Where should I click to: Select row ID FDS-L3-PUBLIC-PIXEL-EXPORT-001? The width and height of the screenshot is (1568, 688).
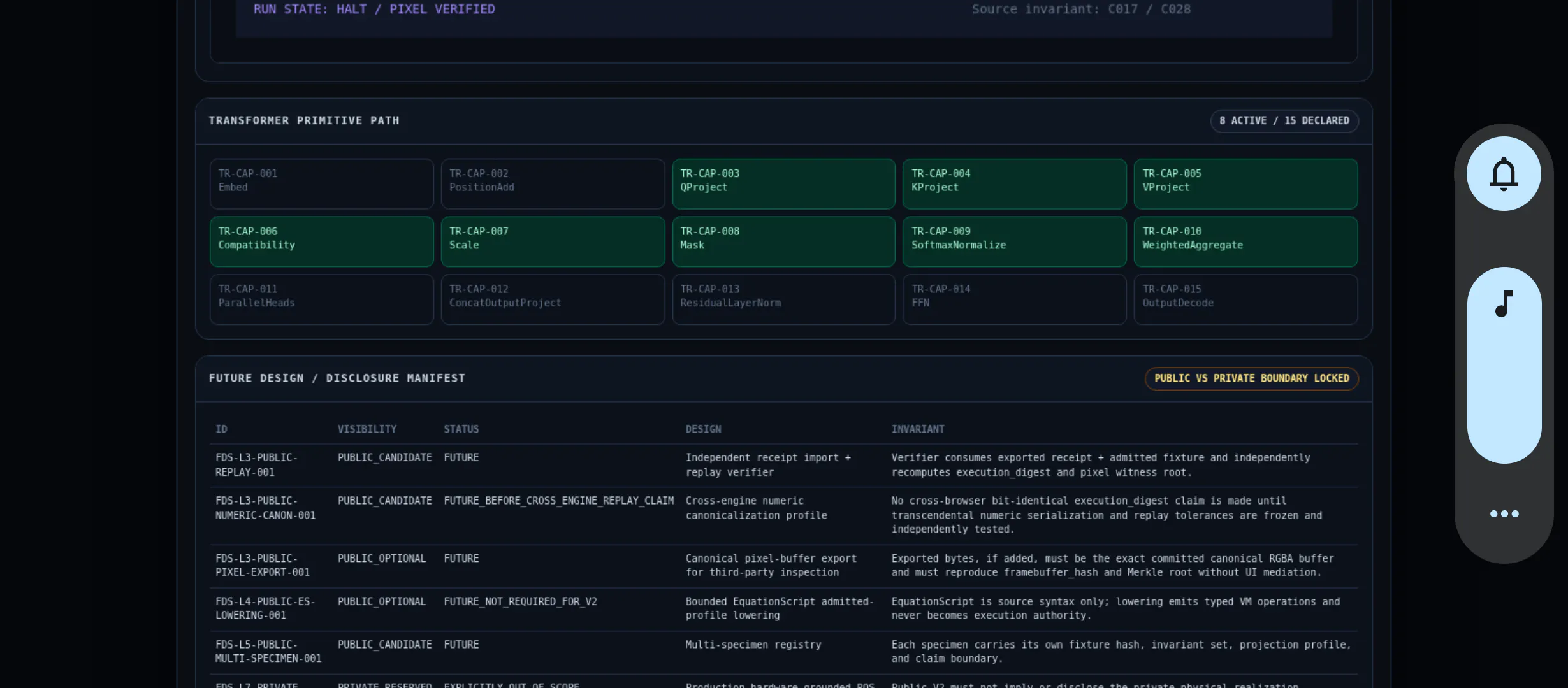click(x=263, y=565)
